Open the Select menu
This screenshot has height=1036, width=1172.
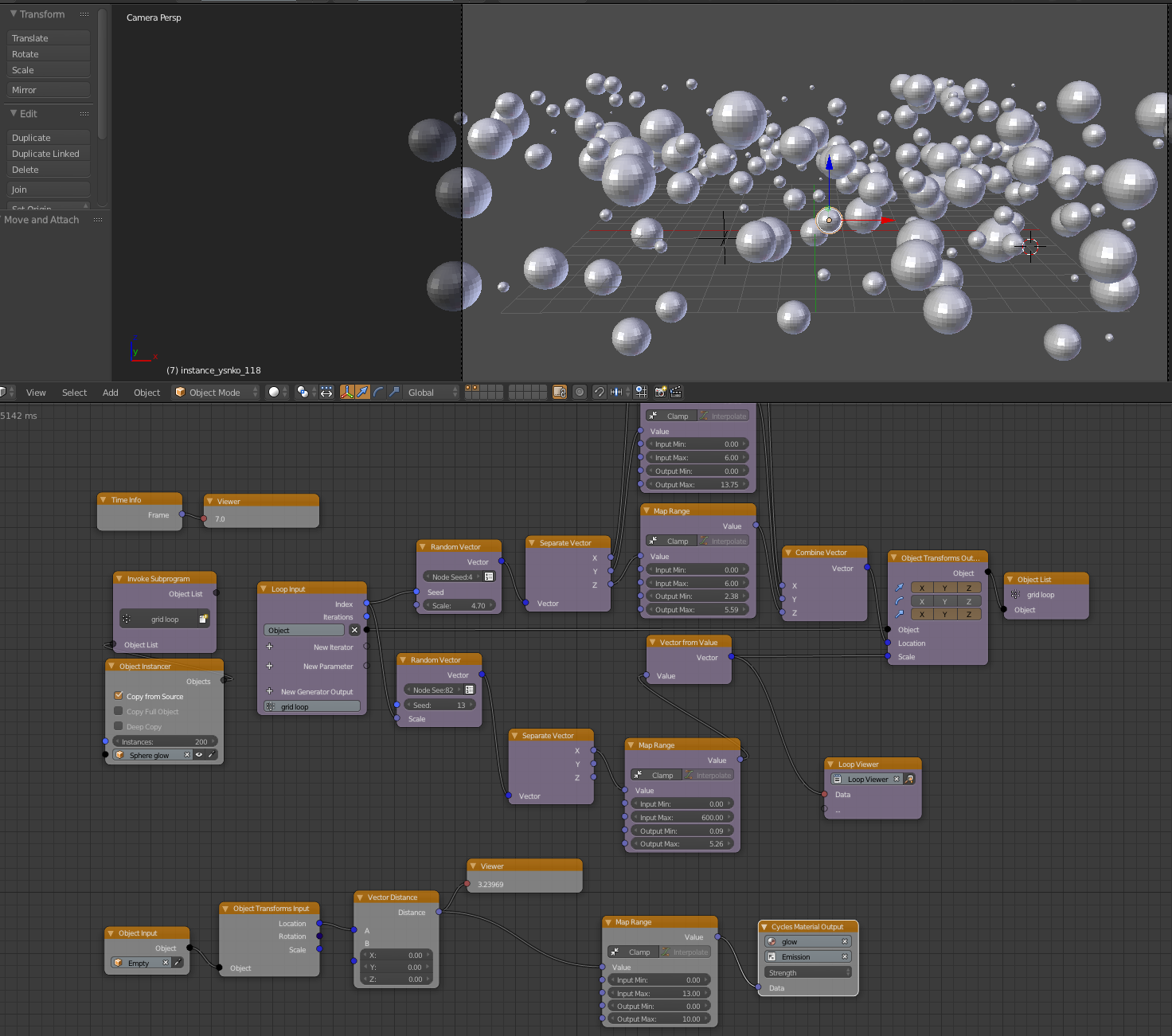pyautogui.click(x=74, y=393)
